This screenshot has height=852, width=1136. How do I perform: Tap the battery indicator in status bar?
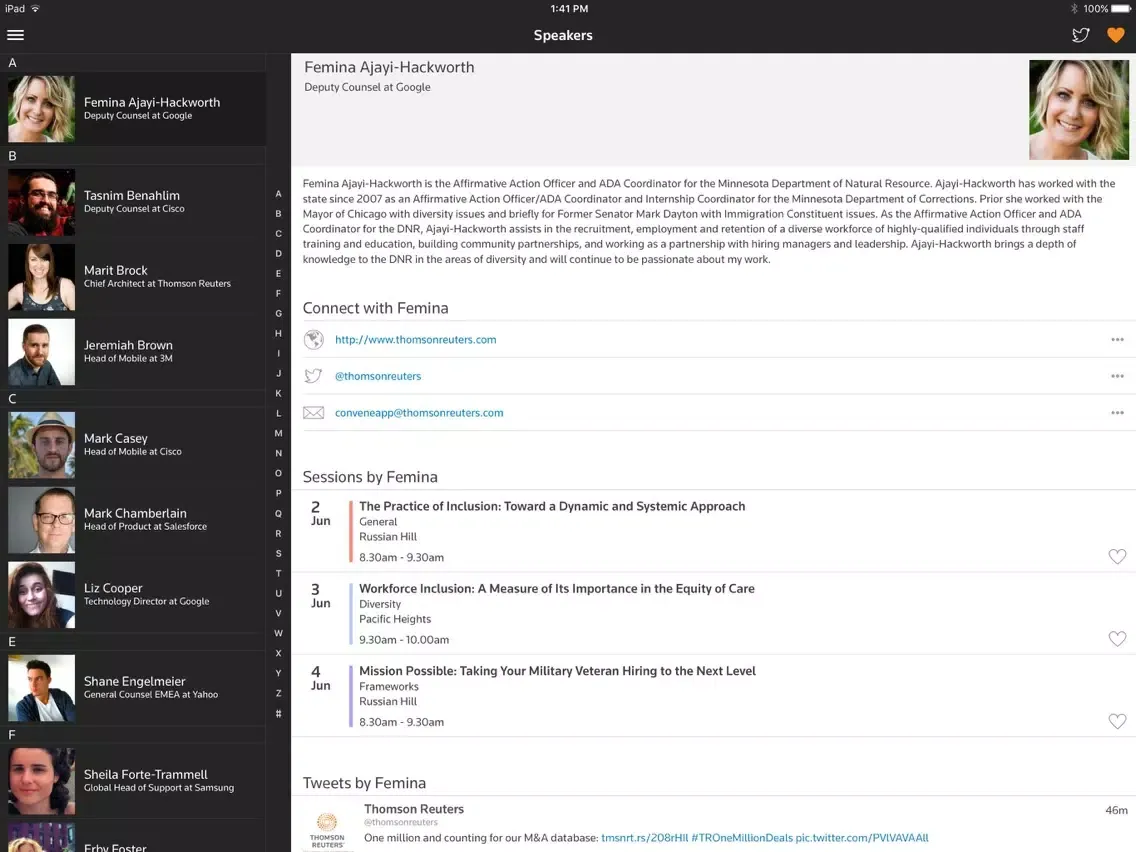pyautogui.click(x=1121, y=9)
